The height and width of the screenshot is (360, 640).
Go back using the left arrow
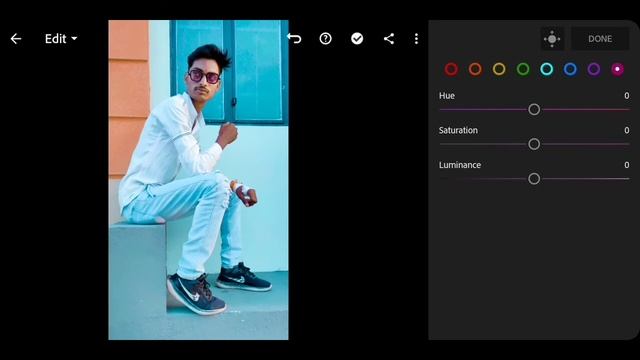click(16, 39)
